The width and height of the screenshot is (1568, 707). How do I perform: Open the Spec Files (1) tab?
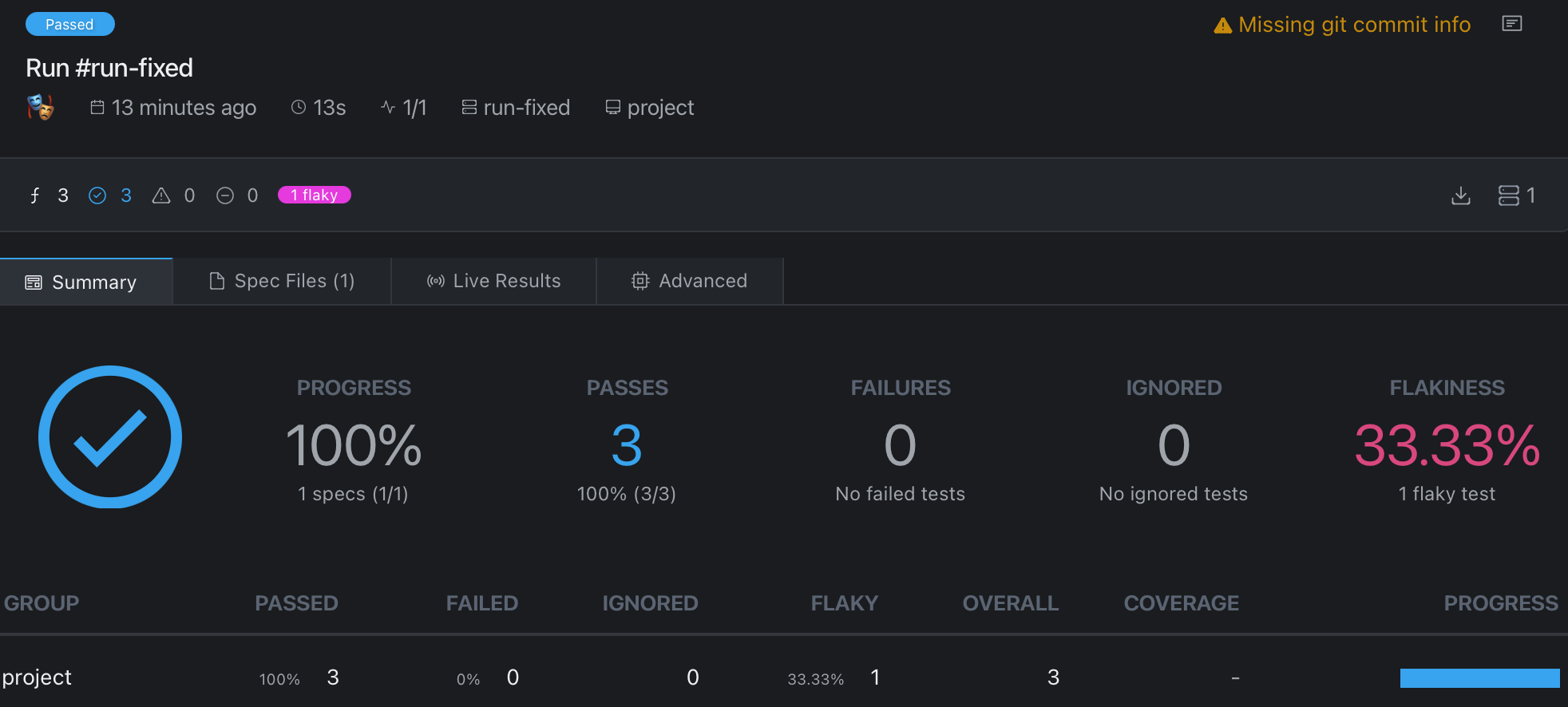coord(282,281)
